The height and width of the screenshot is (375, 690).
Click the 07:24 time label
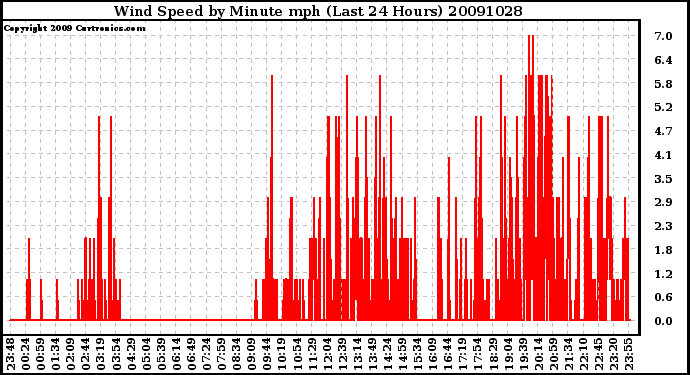206,354
